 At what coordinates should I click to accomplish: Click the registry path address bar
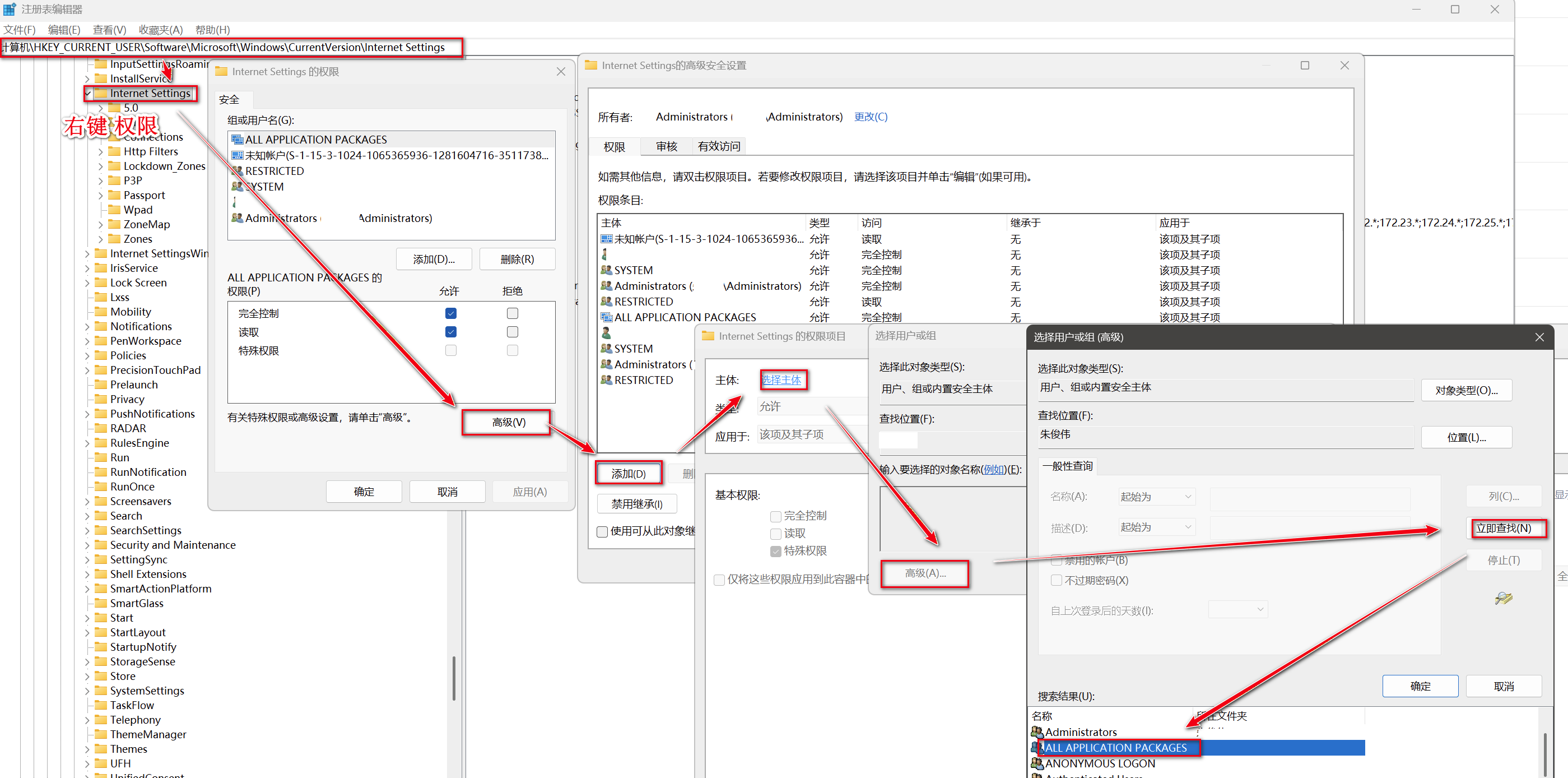tap(231, 48)
